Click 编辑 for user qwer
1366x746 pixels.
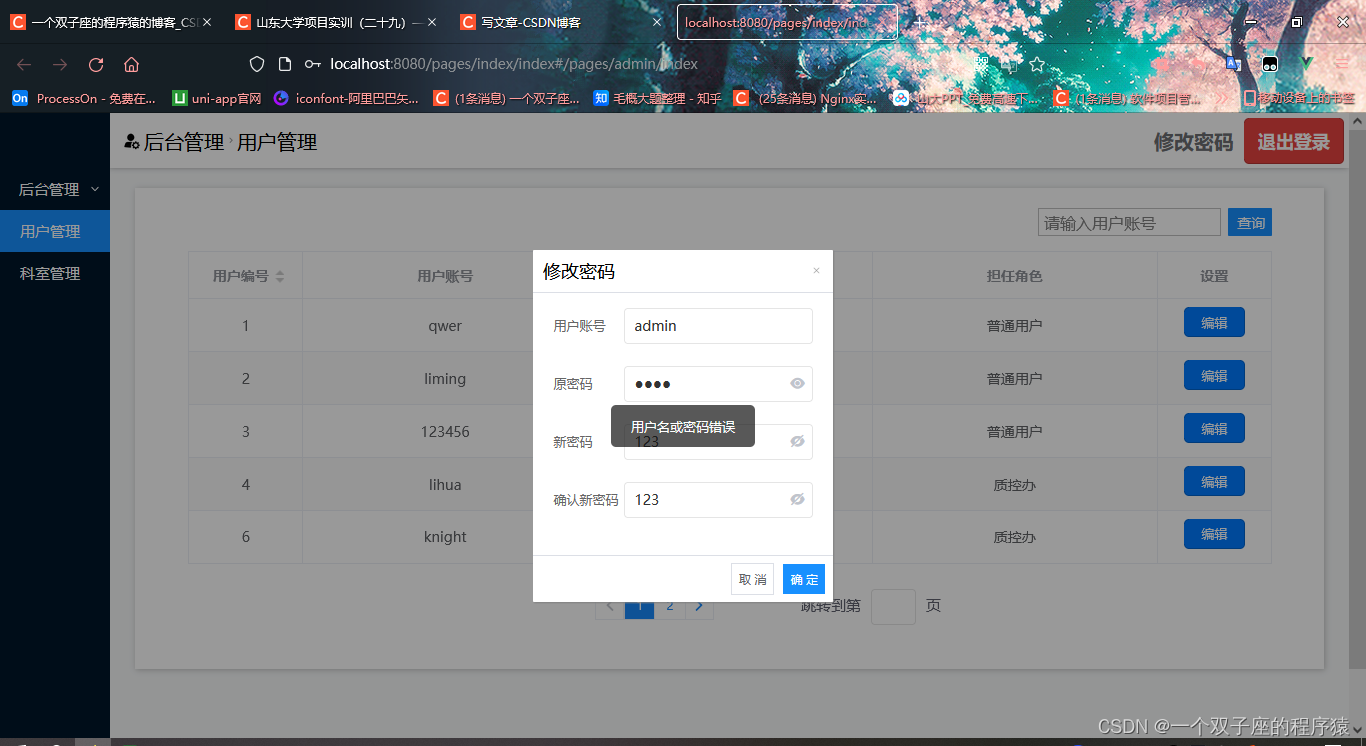coord(1214,323)
